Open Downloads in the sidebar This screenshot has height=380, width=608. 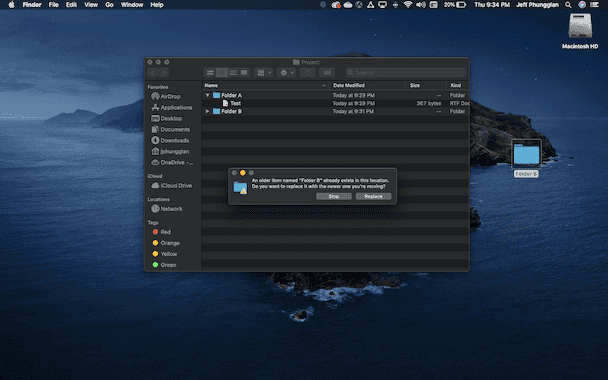point(170,140)
